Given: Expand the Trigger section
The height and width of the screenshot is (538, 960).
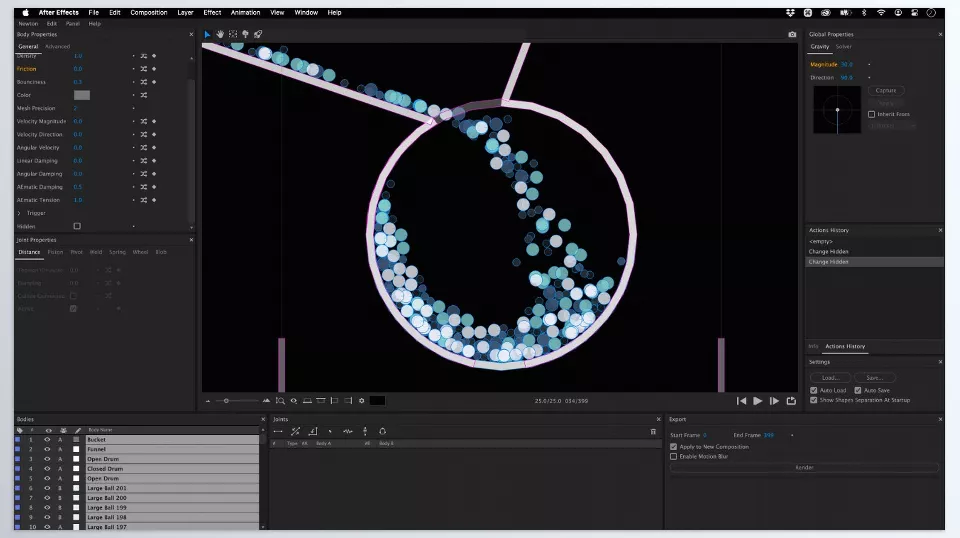Looking at the screenshot, I should (x=20, y=213).
